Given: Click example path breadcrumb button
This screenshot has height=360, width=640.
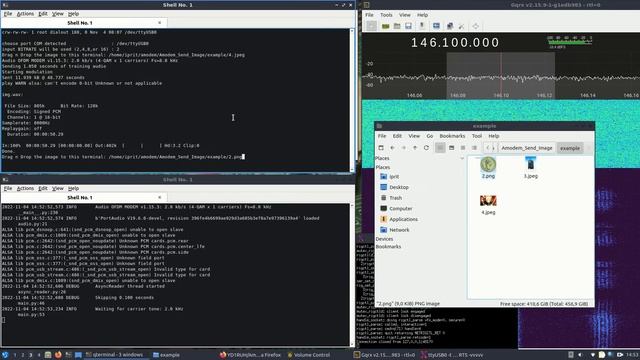Looking at the screenshot, I should pyautogui.click(x=570, y=148).
